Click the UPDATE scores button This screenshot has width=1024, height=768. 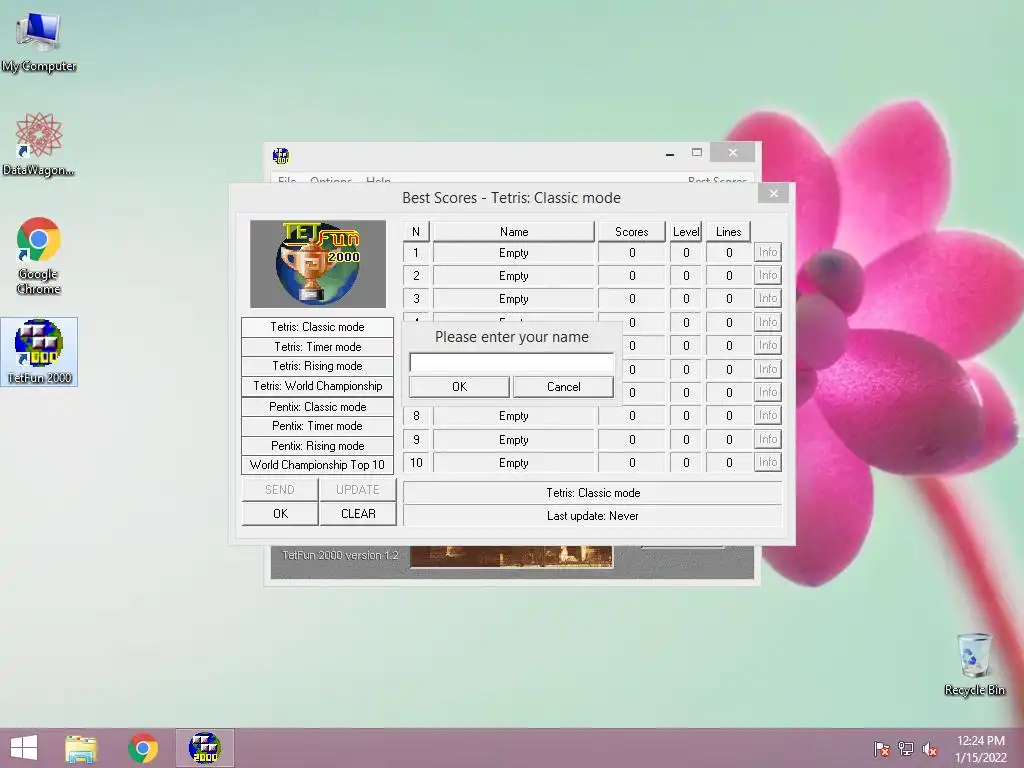pyautogui.click(x=357, y=489)
